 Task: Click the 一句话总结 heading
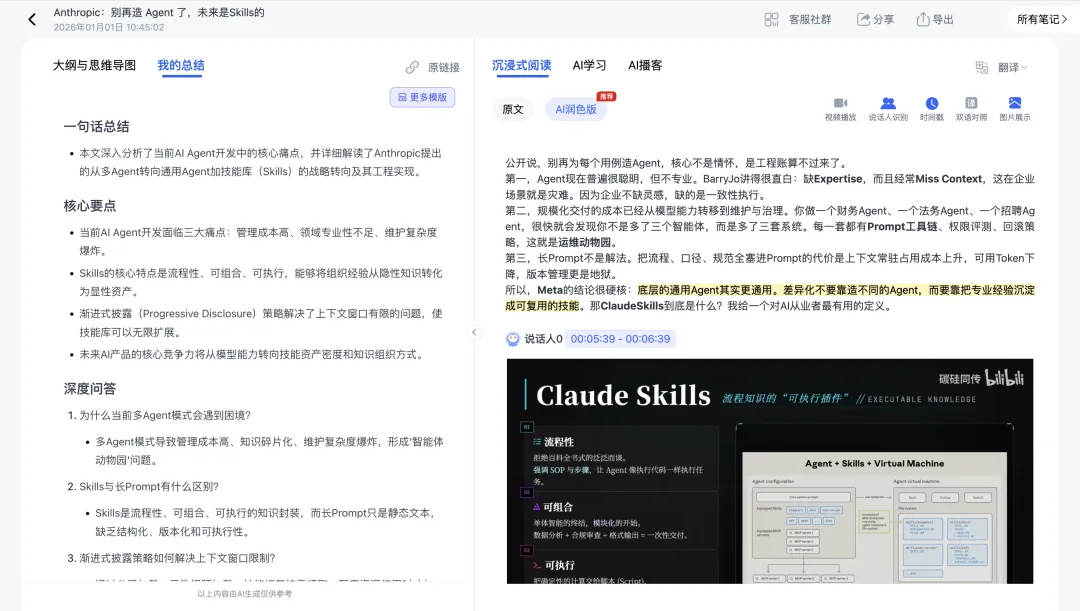[x=96, y=126]
